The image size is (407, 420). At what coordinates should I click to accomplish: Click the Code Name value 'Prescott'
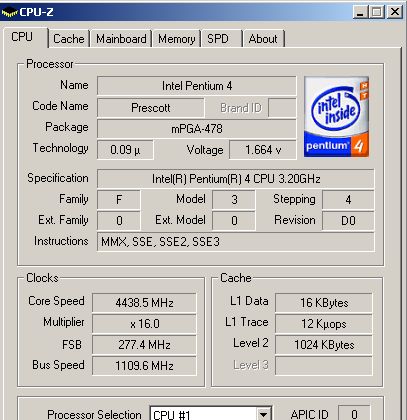click(151, 108)
